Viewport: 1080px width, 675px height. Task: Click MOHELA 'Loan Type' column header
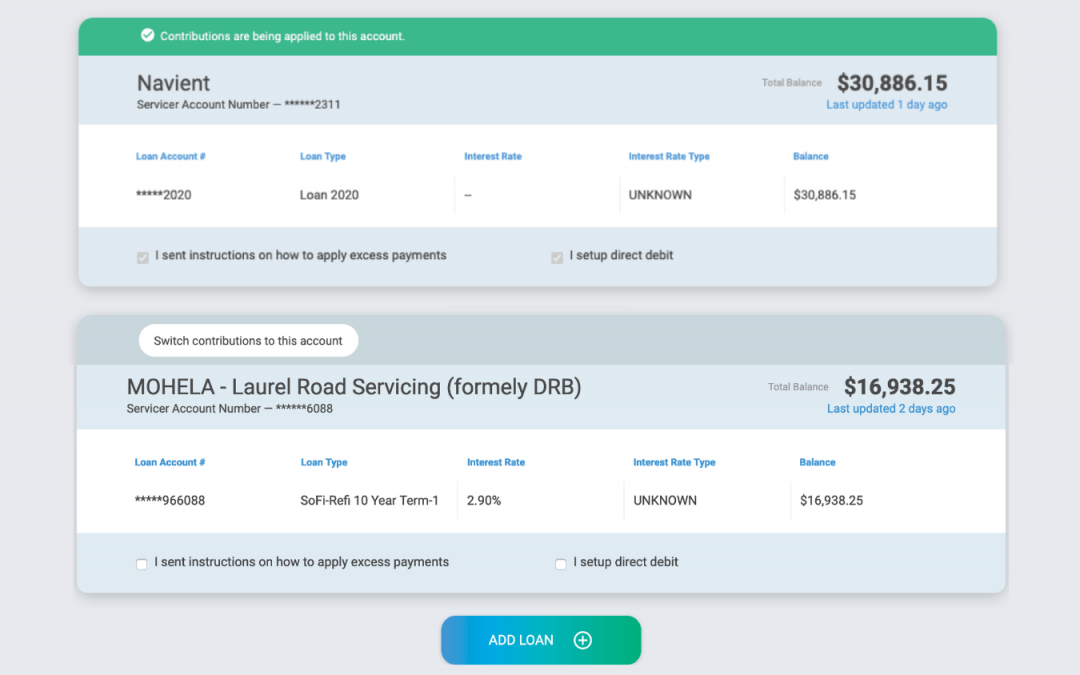(324, 462)
